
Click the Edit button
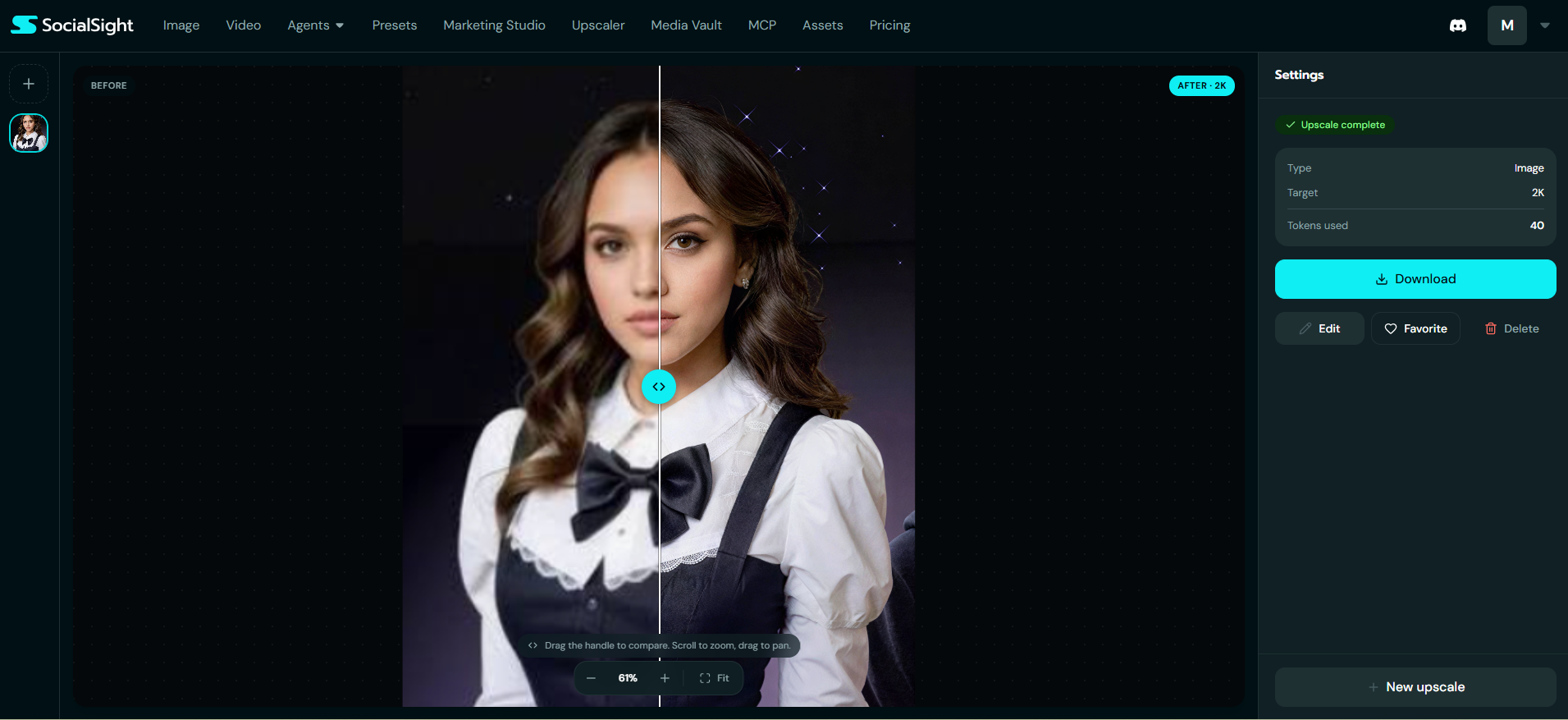pos(1319,328)
